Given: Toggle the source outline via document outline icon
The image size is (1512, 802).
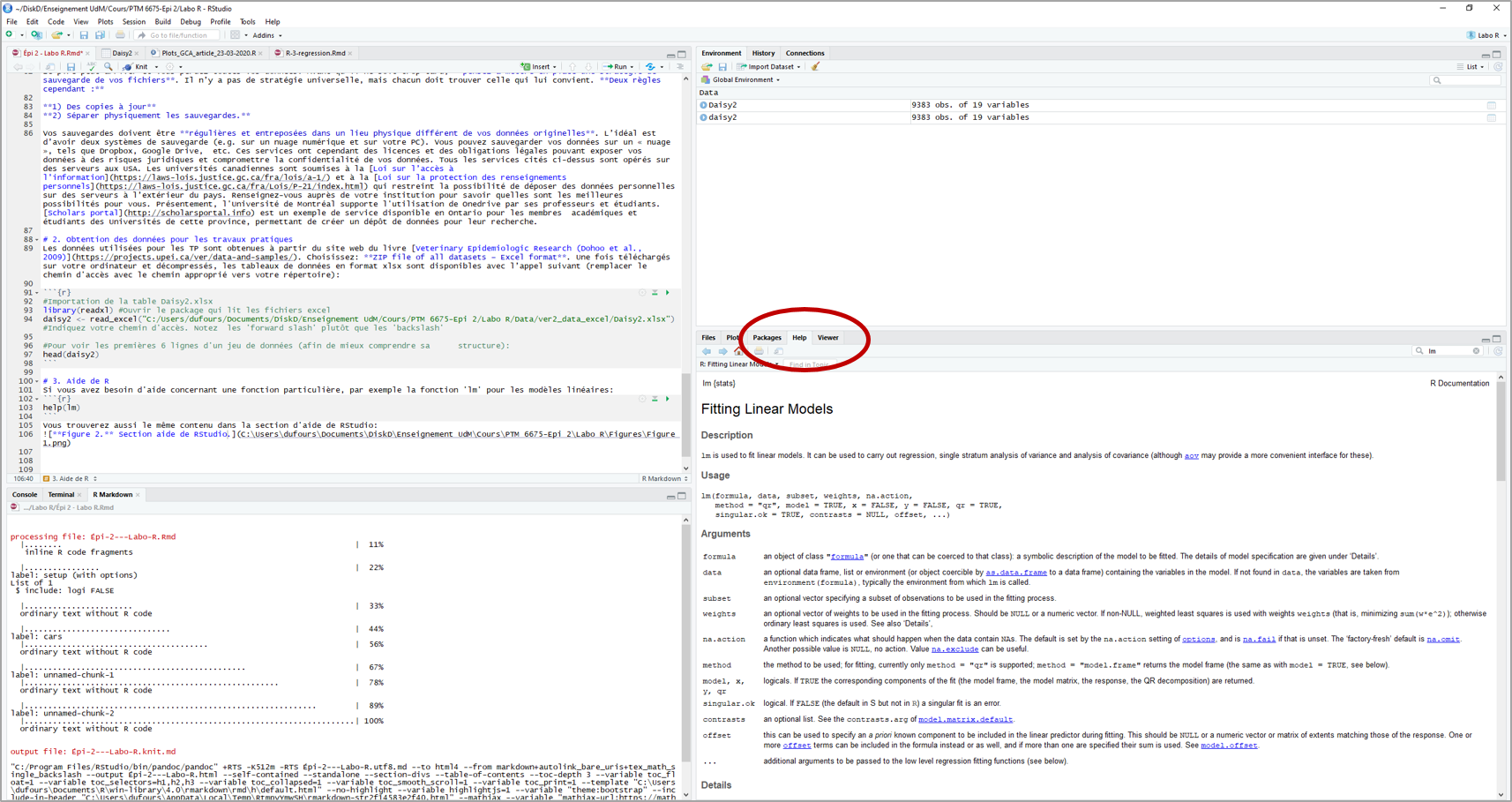Looking at the screenshot, I should [679, 66].
